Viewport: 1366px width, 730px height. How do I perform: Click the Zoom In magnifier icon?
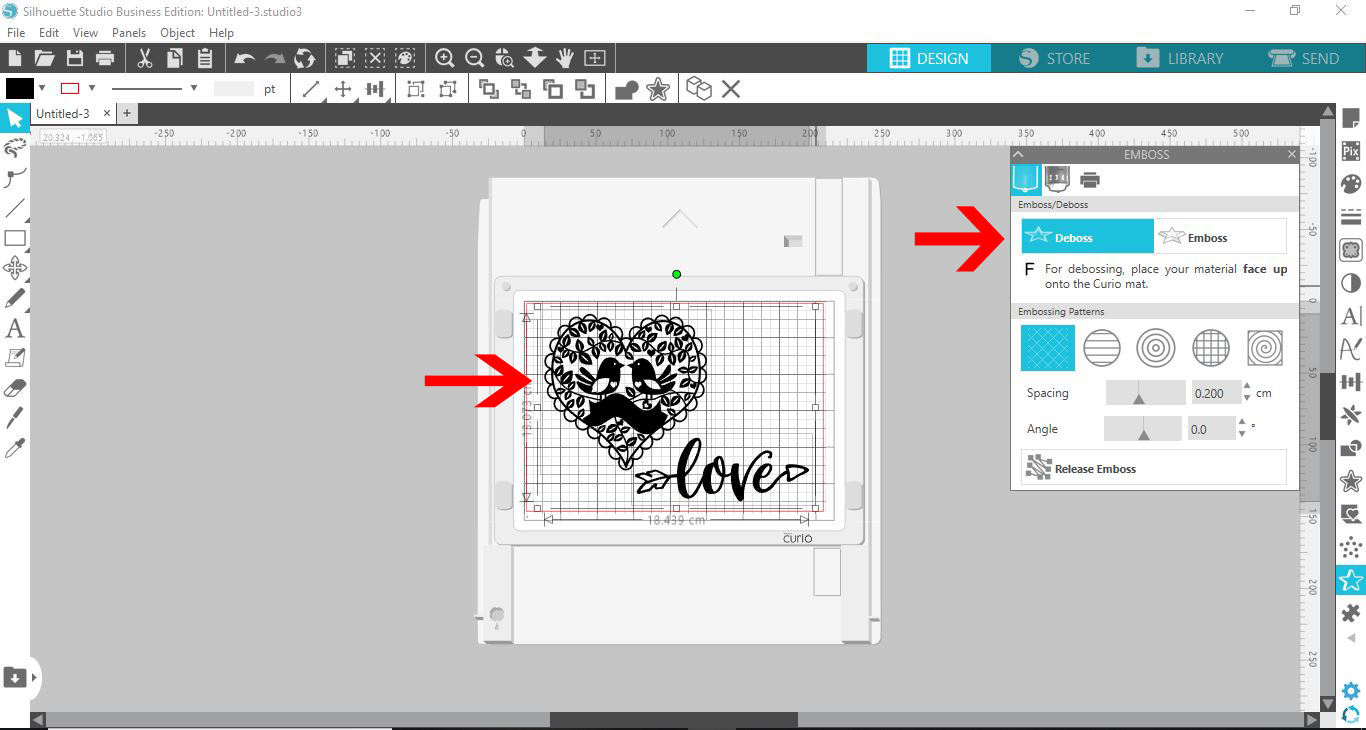point(445,58)
